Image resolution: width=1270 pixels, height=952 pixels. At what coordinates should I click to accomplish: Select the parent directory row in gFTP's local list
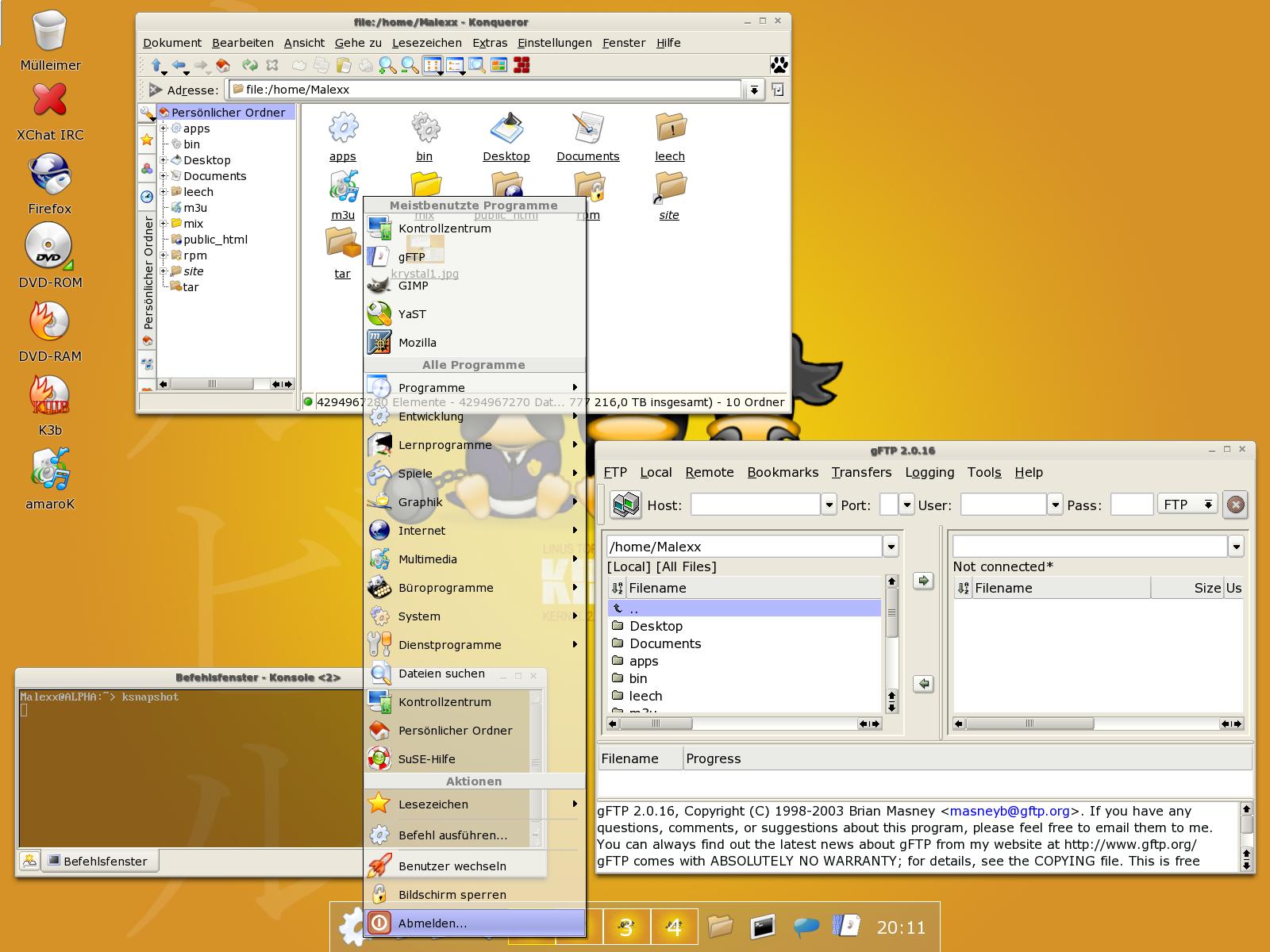(x=745, y=608)
